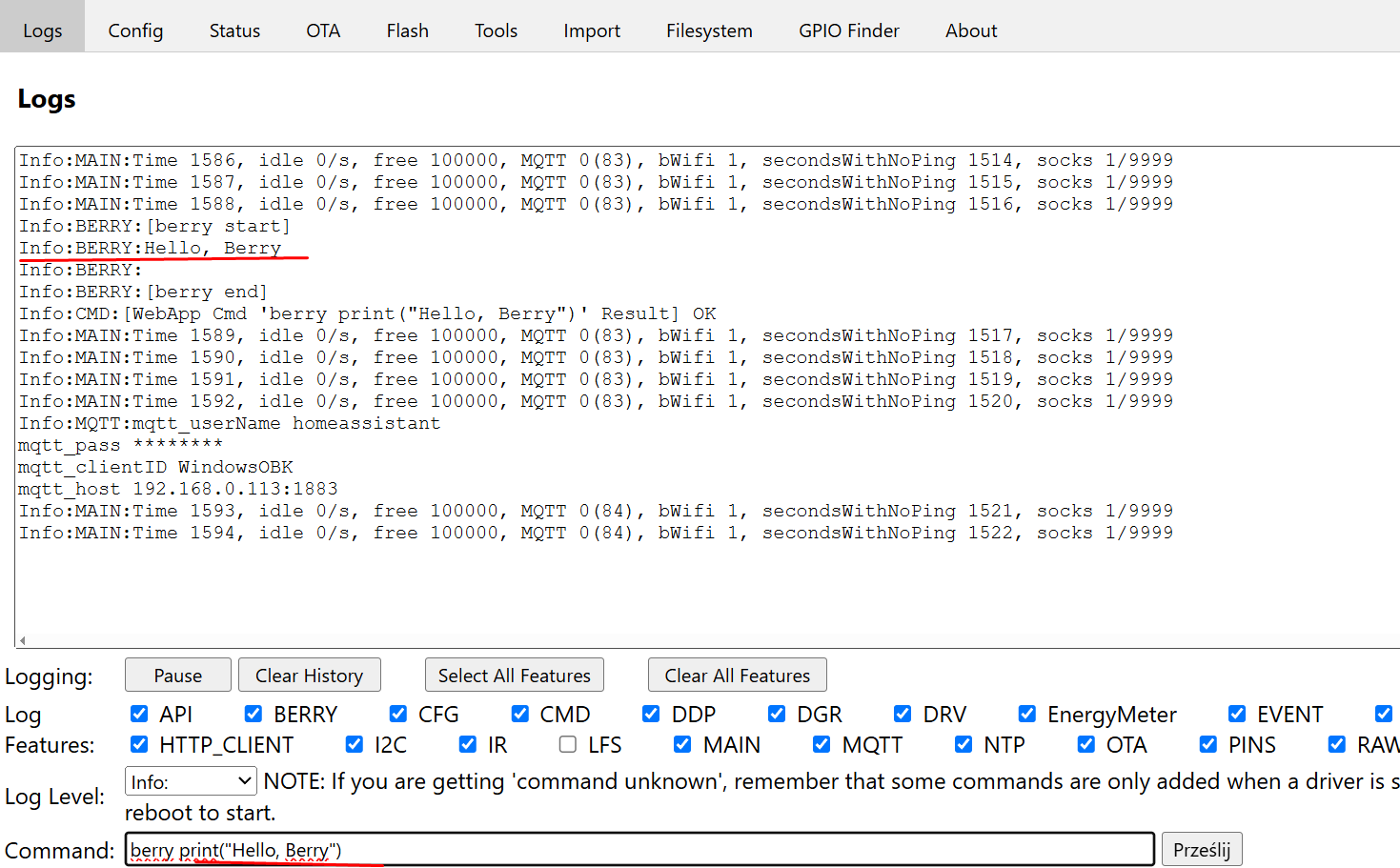The image size is (1400, 868).
Task: Click Select All Features button
Action: pyautogui.click(x=515, y=675)
